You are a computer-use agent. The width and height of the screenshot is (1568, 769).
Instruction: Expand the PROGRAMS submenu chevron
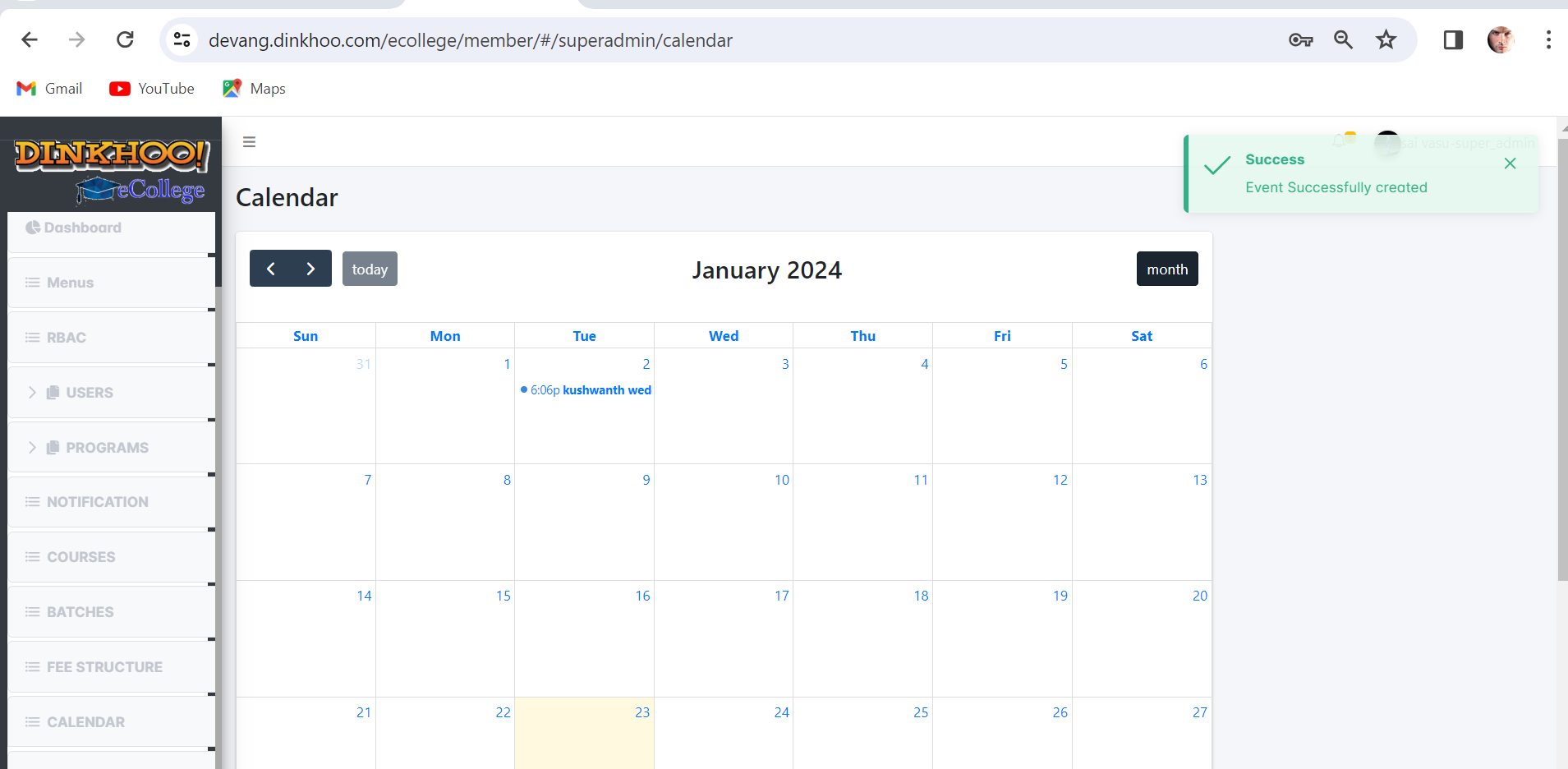[x=32, y=448]
